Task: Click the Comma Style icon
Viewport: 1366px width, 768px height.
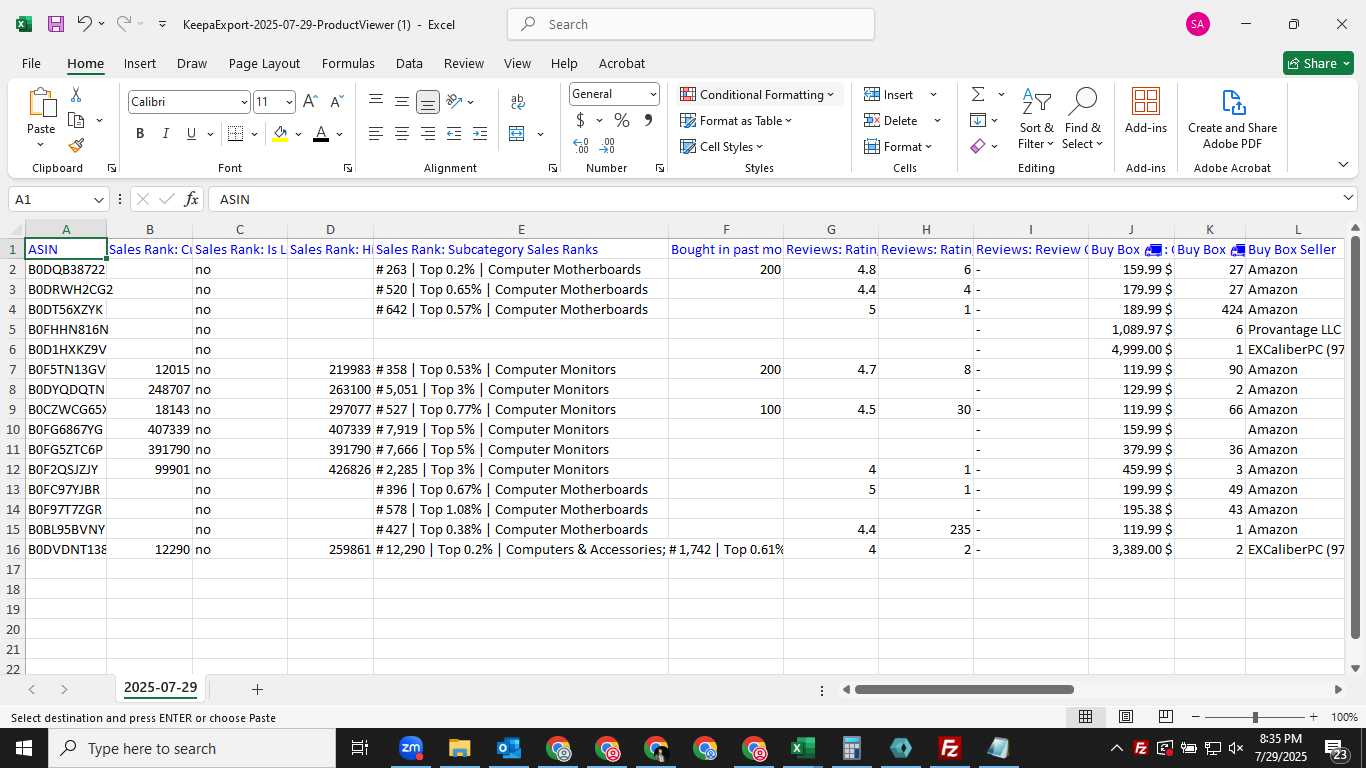Action: 648,120
